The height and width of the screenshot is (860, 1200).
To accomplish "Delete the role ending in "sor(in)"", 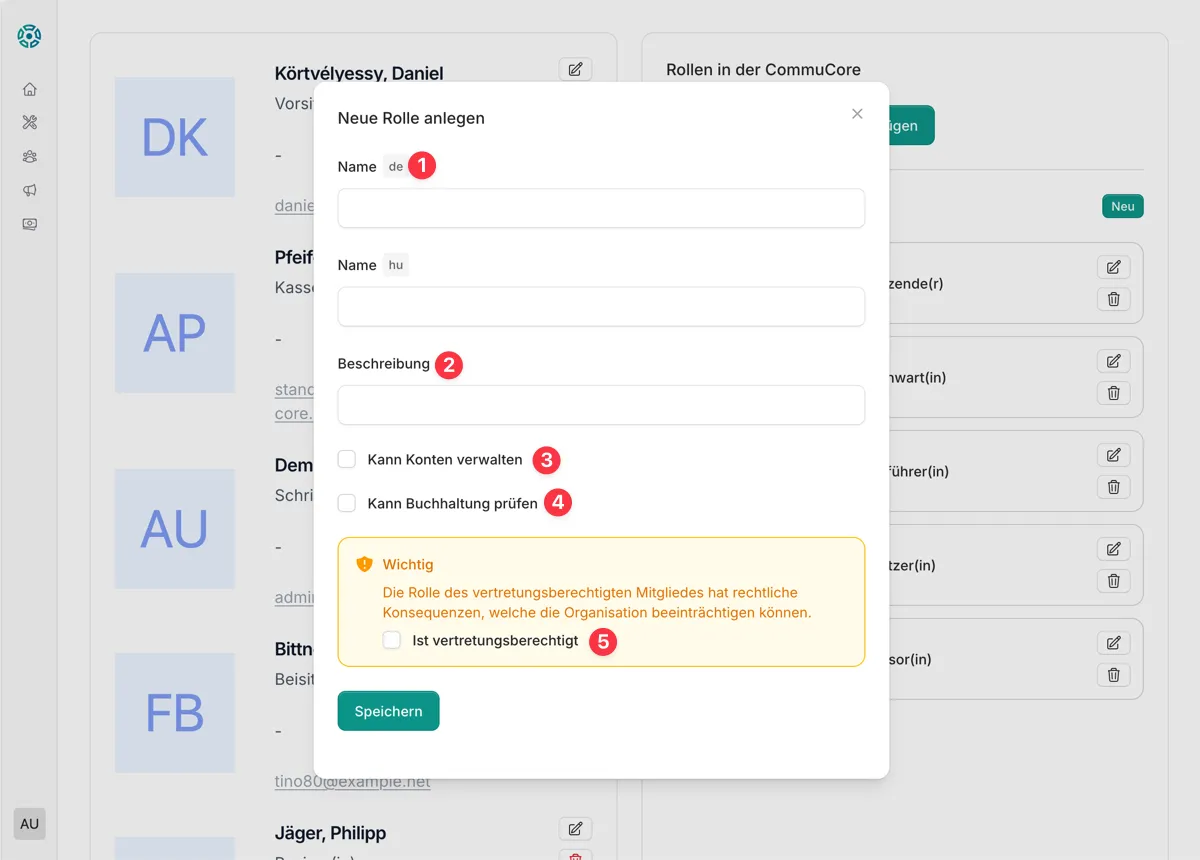I will (x=1113, y=675).
